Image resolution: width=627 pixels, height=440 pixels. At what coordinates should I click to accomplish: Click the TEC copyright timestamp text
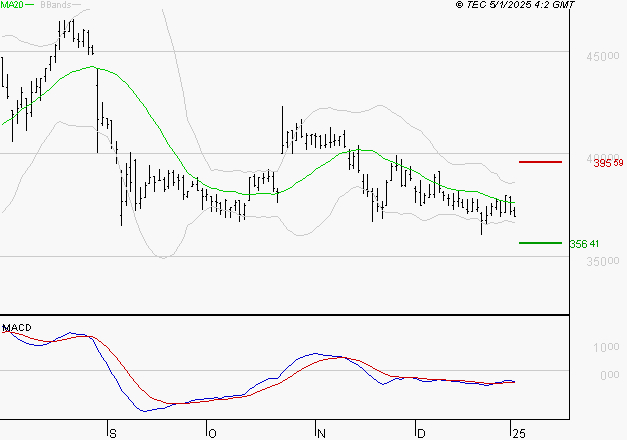pyautogui.click(x=515, y=5)
